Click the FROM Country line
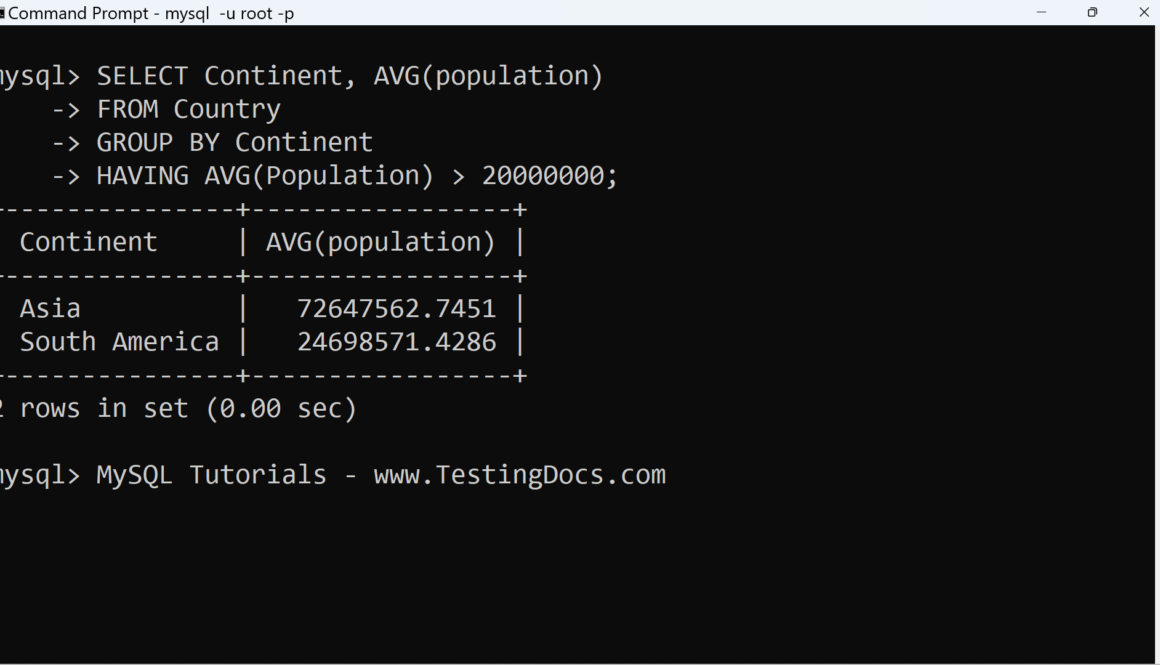The height and width of the screenshot is (665, 1160). 188,109
